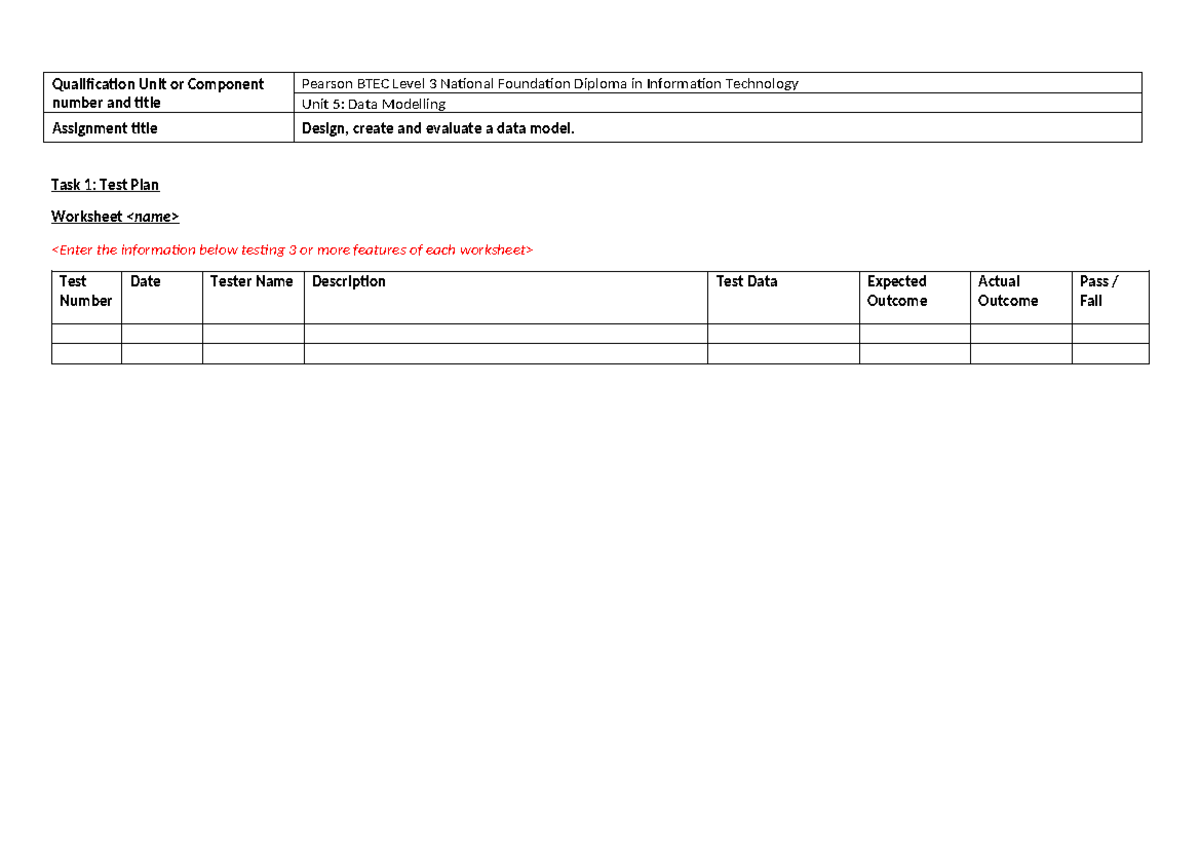The image size is (1200, 849).
Task: Select the 'Worksheet <name>' placeholder heading
Action: tap(114, 216)
